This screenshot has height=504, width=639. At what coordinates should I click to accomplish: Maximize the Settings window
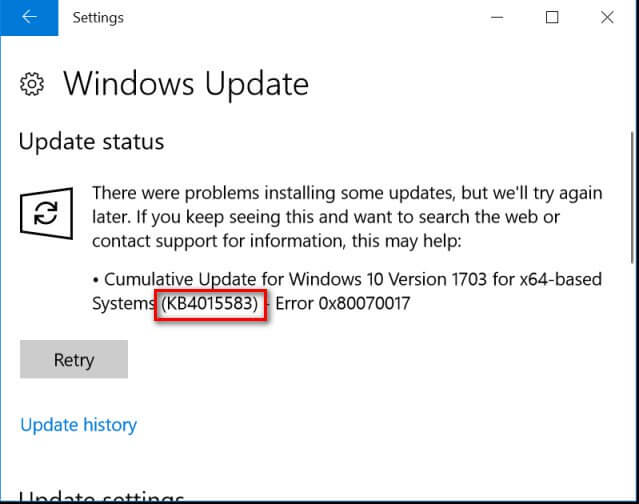point(552,18)
